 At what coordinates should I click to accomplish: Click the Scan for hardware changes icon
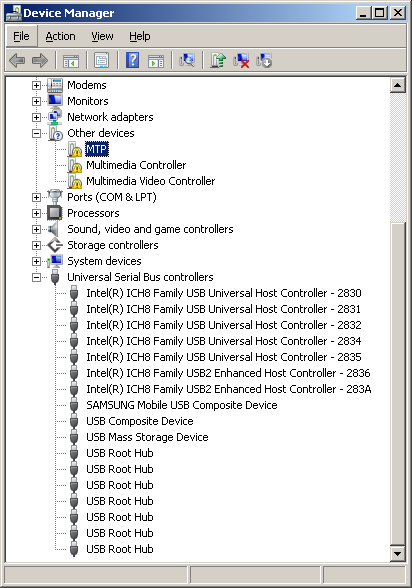[187, 60]
